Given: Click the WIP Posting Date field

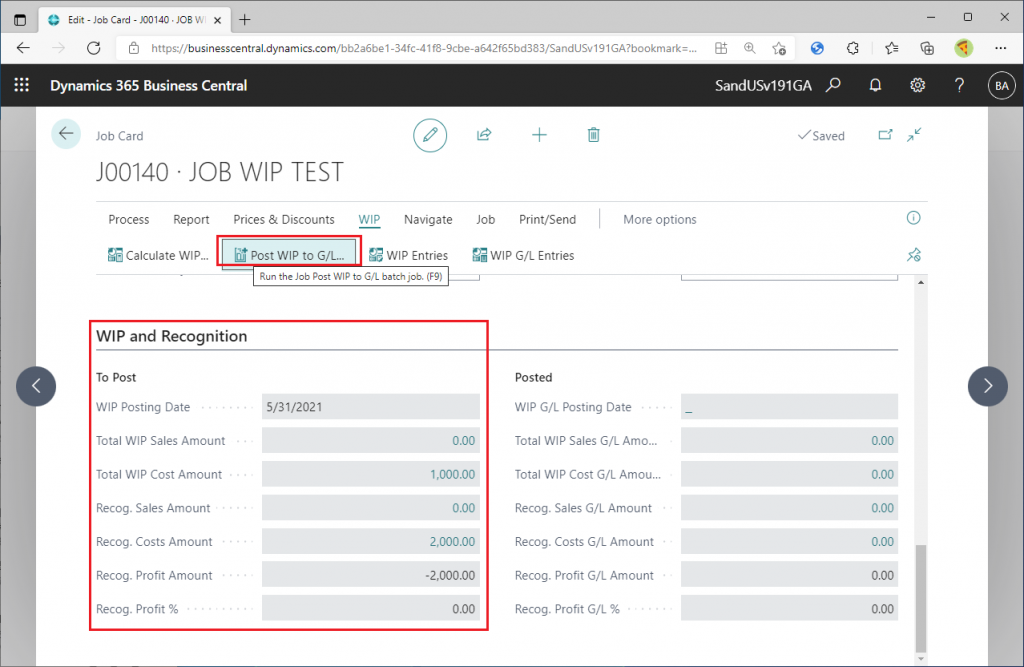Looking at the screenshot, I should [x=370, y=407].
